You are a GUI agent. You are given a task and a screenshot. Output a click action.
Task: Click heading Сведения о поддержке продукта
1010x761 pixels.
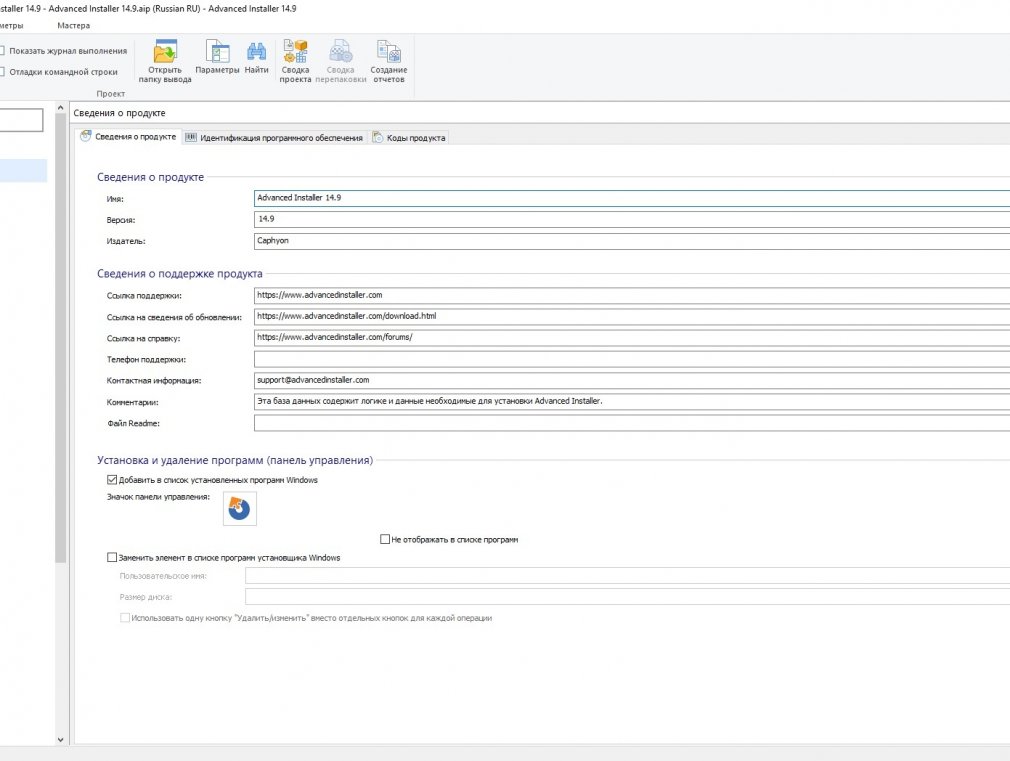point(180,273)
